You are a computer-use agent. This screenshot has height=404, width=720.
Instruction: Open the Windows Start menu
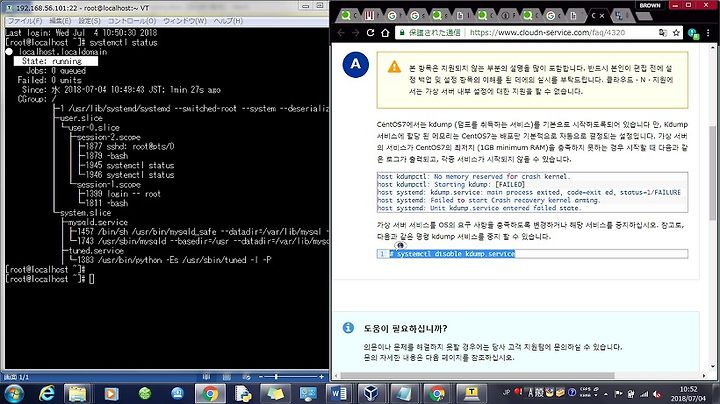click(14, 393)
